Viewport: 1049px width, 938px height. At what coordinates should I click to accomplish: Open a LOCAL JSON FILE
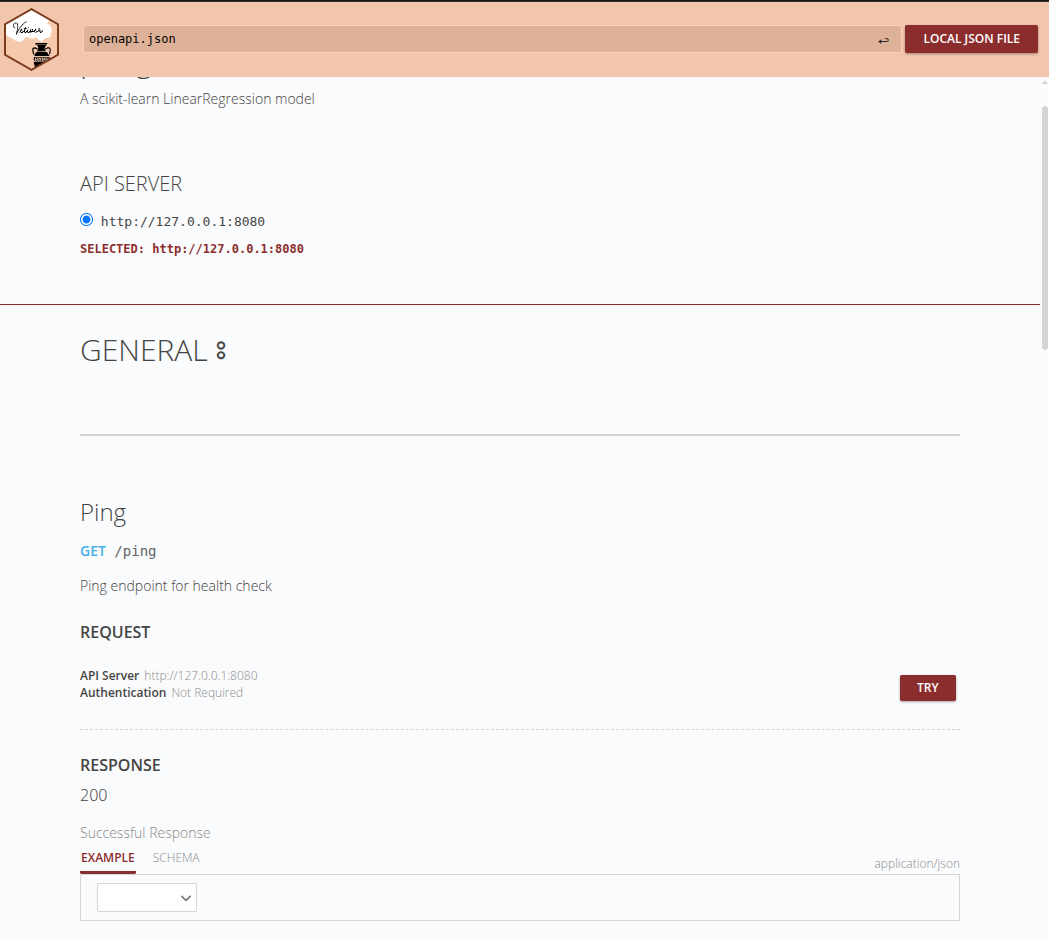coord(971,39)
